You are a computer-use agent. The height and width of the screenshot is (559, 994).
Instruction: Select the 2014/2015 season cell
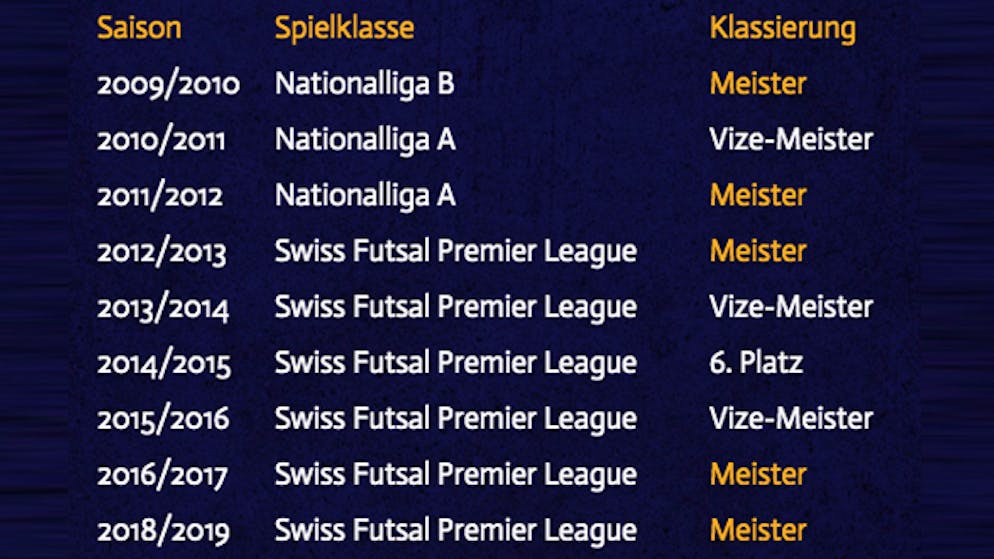[x=164, y=364]
